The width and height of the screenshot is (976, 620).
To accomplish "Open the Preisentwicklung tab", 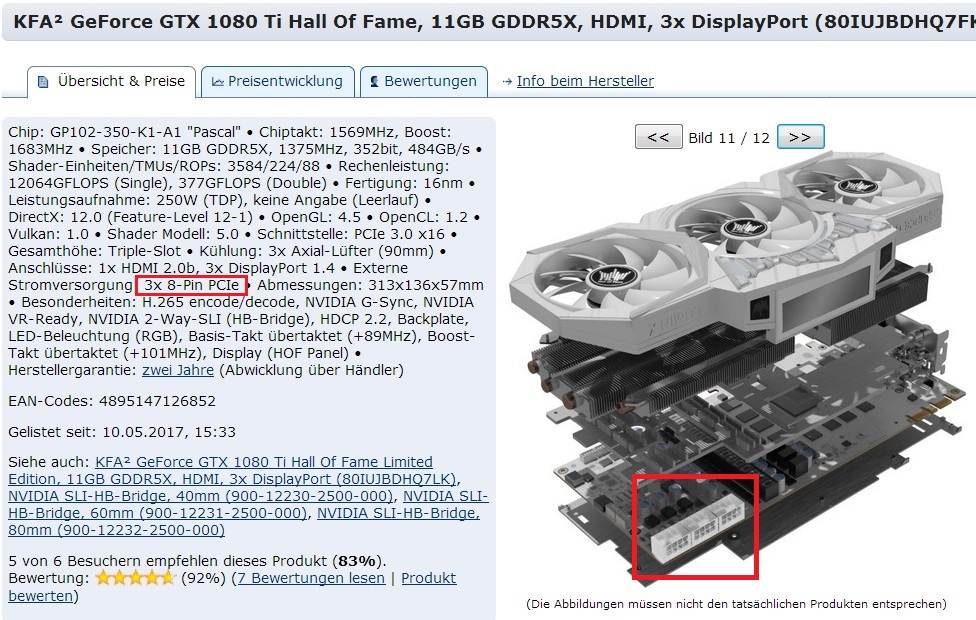I will (x=278, y=82).
